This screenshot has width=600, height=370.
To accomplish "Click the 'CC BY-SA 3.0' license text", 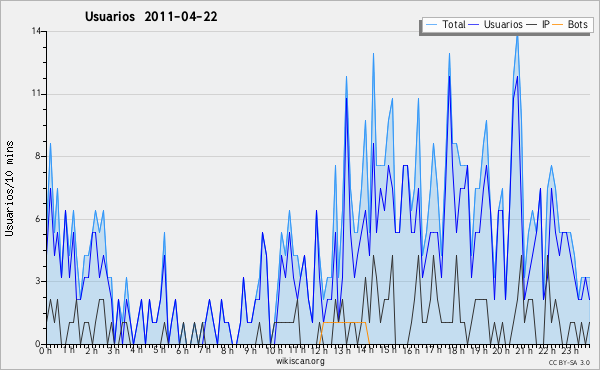I will [569, 362].
